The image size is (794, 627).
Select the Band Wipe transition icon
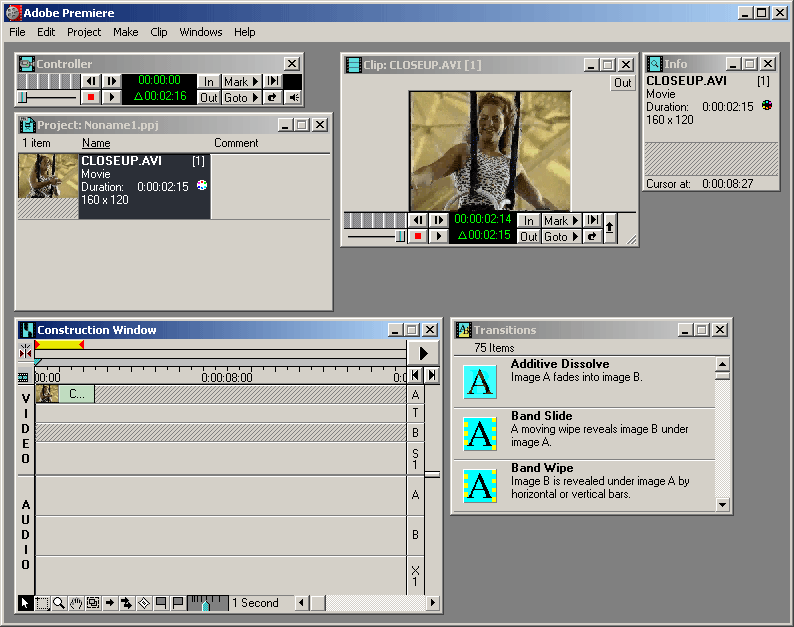(480, 486)
